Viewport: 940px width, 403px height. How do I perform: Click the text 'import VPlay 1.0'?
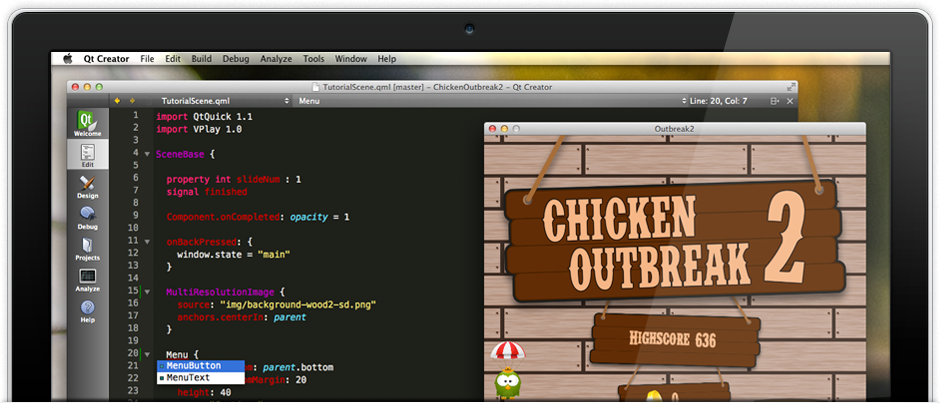point(199,129)
